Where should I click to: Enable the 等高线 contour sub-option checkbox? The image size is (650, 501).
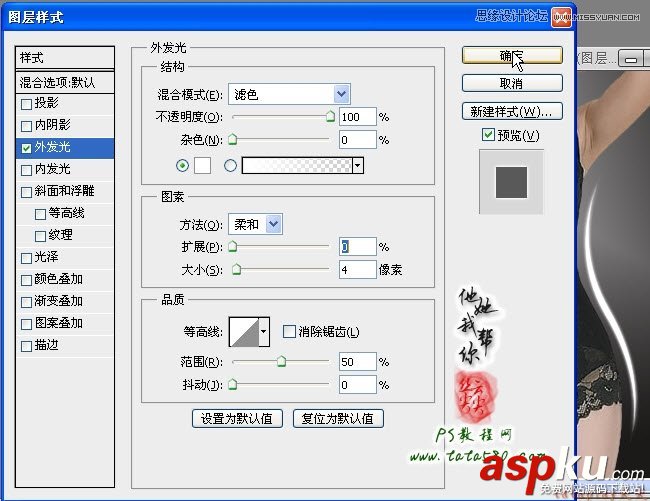40,214
